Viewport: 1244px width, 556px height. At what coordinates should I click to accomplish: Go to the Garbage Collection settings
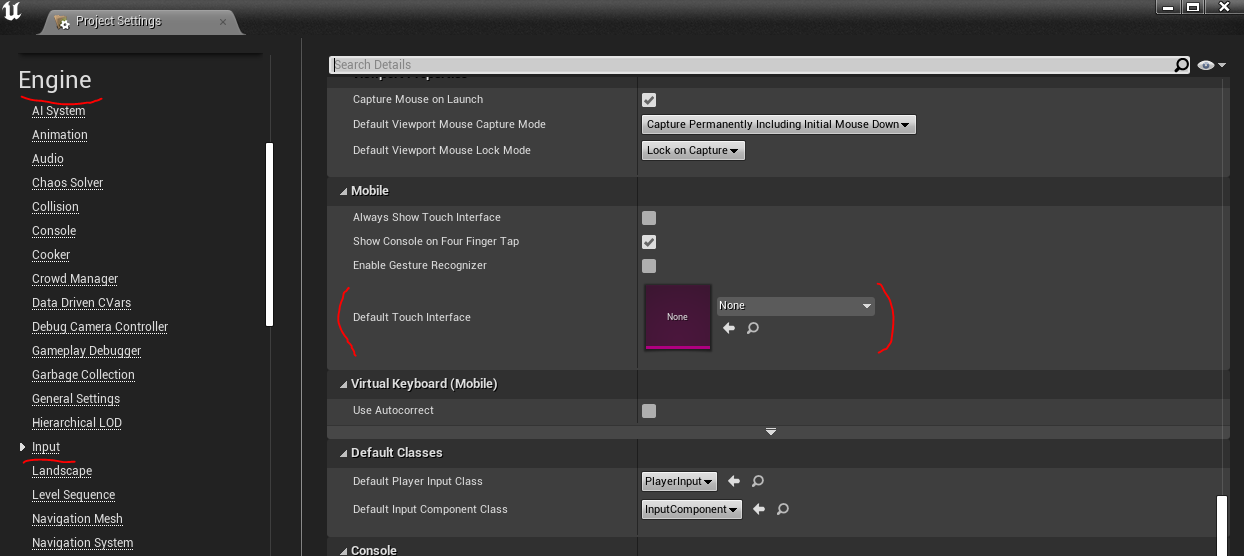(83, 375)
